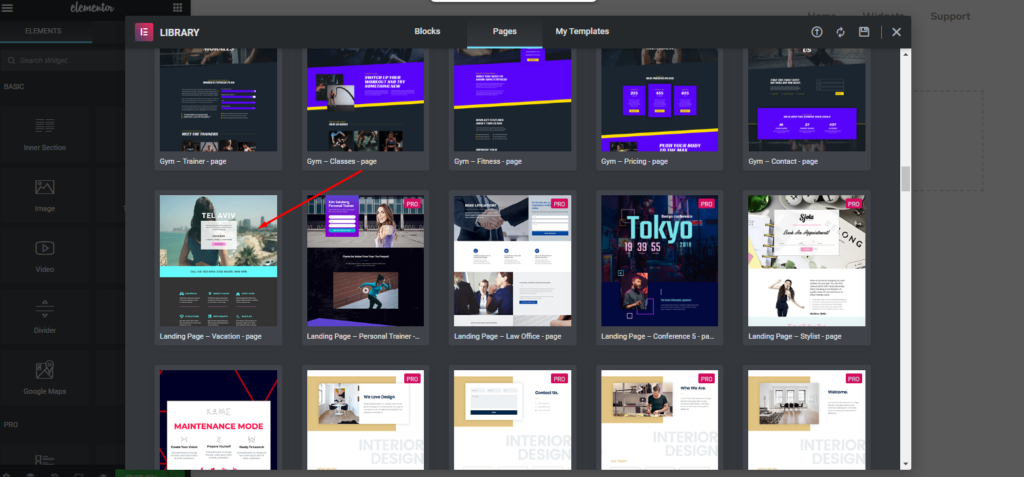1024x477 pixels.
Task: Pick the Maintenance Mode template thumbnail
Action: [x=218, y=419]
